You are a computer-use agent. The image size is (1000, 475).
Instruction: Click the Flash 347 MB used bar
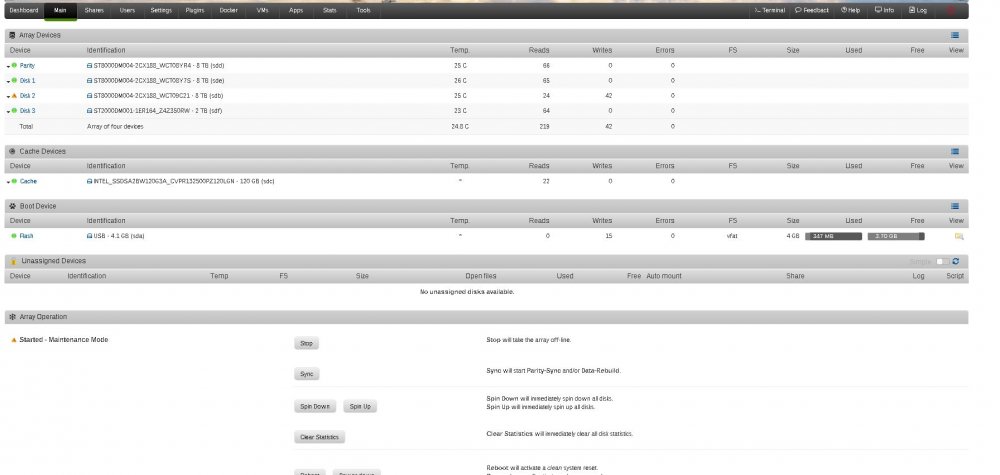(x=833, y=237)
